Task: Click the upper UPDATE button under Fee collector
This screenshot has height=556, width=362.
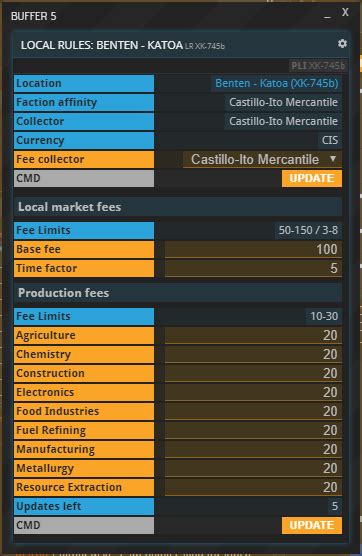Action: [312, 178]
